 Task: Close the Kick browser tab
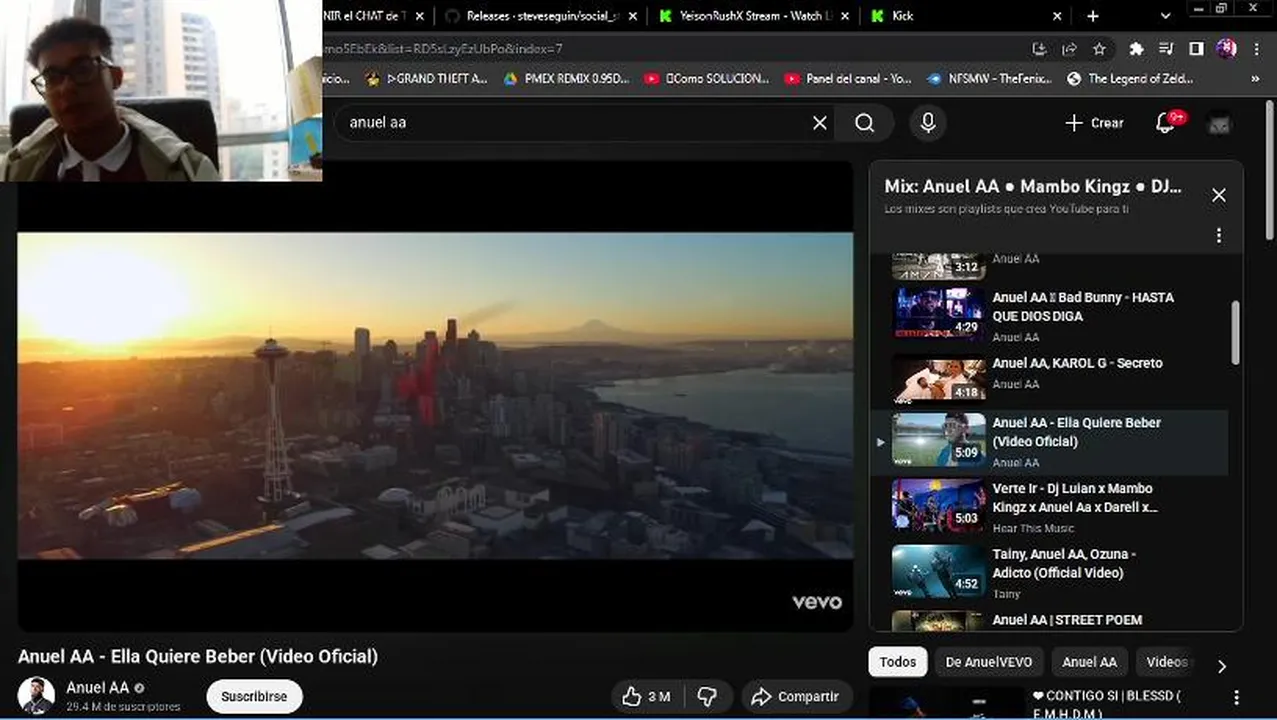click(x=1057, y=16)
